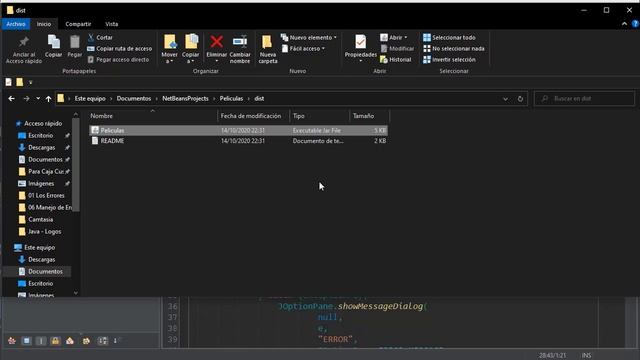This screenshot has width=640, height=360.
Task: Open the Archivo tab
Action: pos(16,24)
